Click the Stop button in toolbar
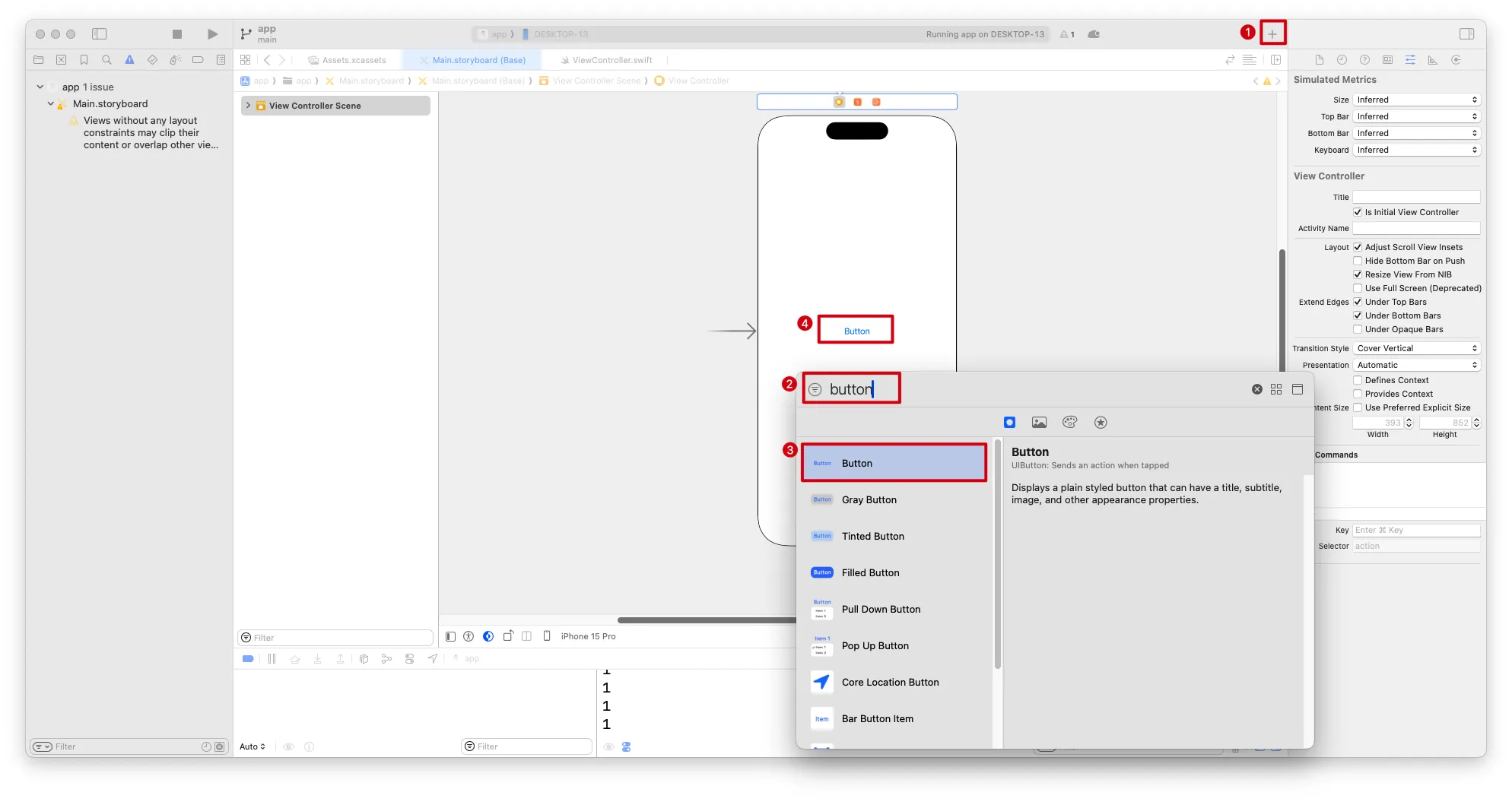This screenshot has height=805, width=1512. [177, 34]
